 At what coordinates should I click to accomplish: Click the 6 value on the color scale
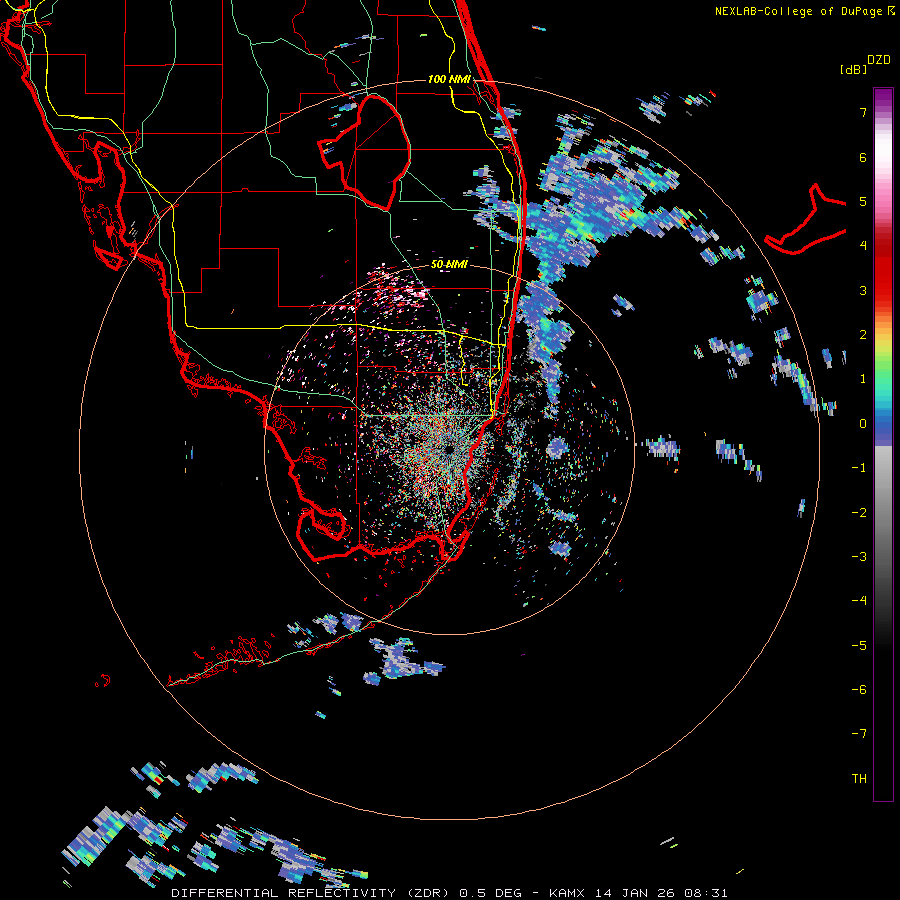pyautogui.click(x=863, y=157)
